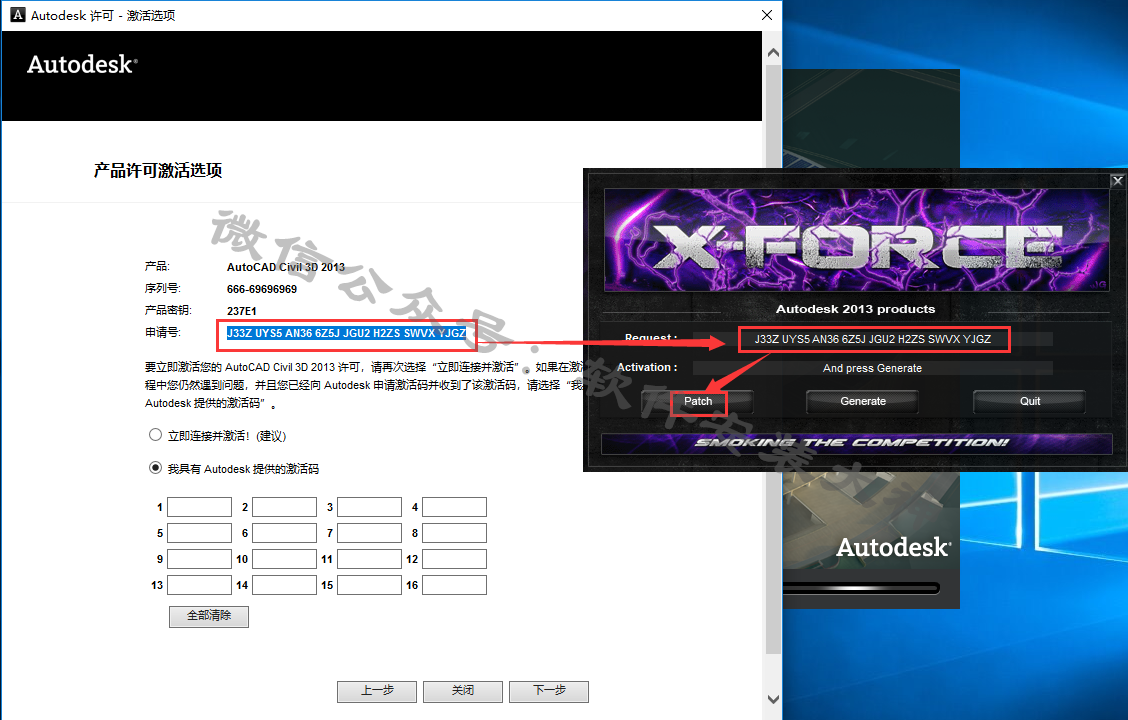Click activation code field 15

click(369, 585)
